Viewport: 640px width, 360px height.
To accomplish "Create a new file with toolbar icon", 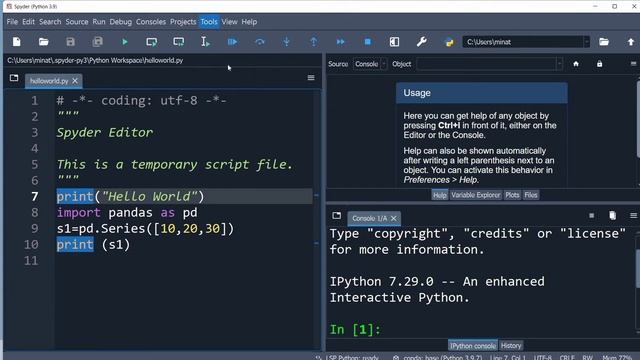I will point(17,42).
